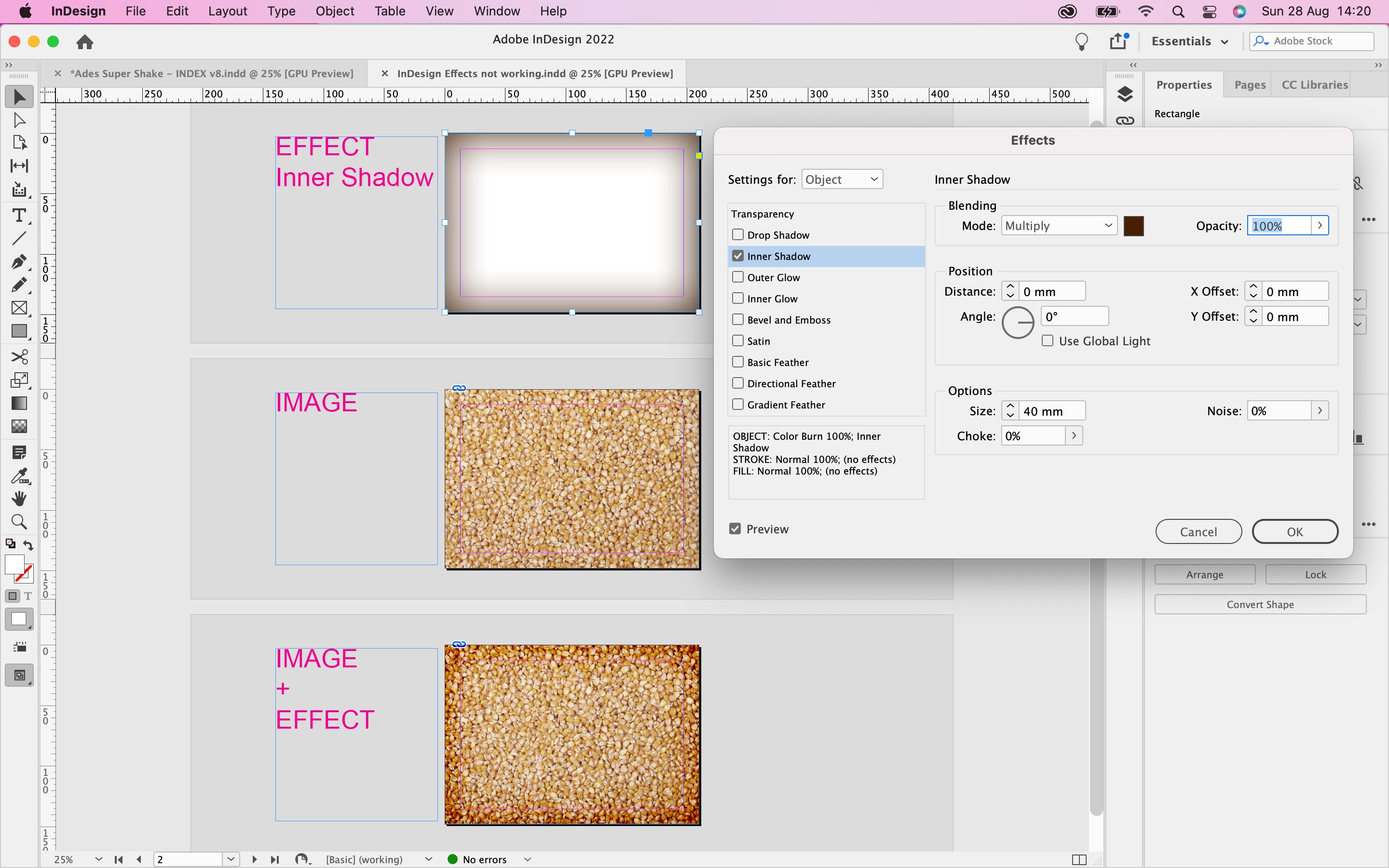Toggle Use Global Light option
This screenshot has width=1389, height=868.
1048,341
